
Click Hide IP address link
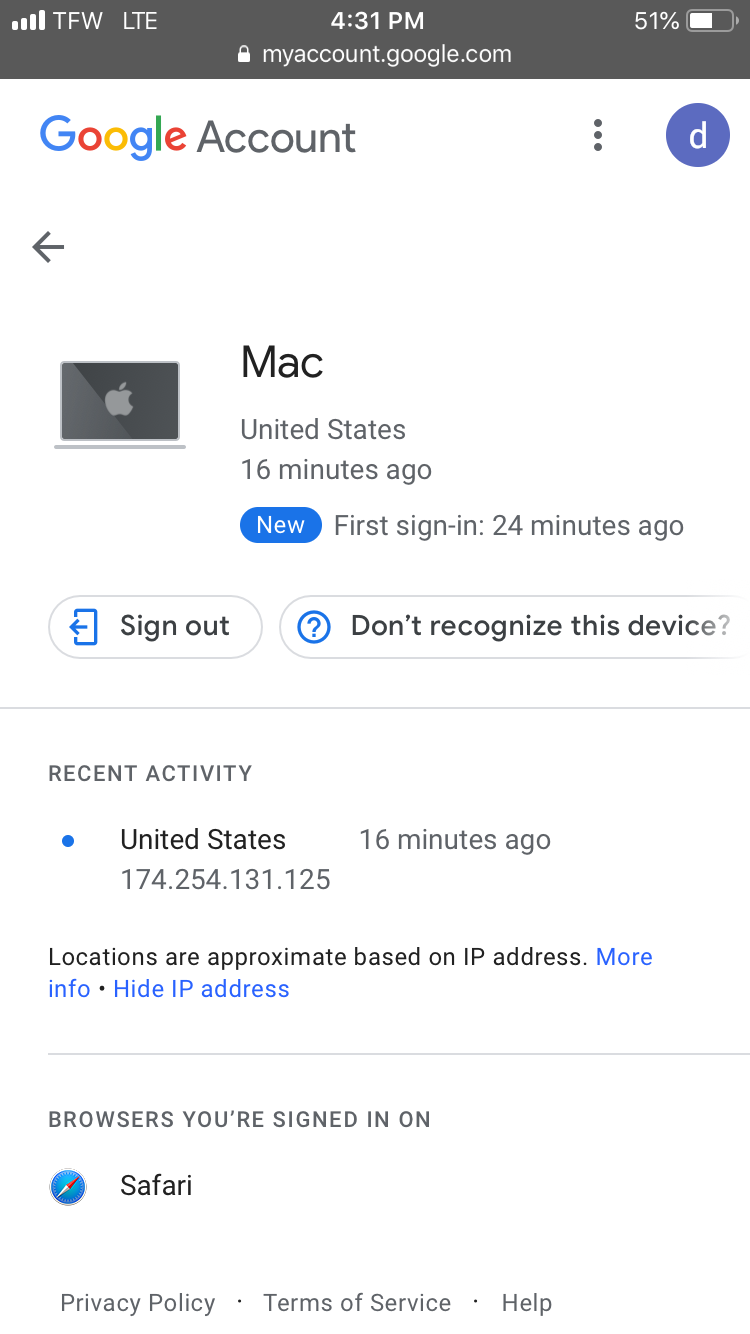(201, 989)
